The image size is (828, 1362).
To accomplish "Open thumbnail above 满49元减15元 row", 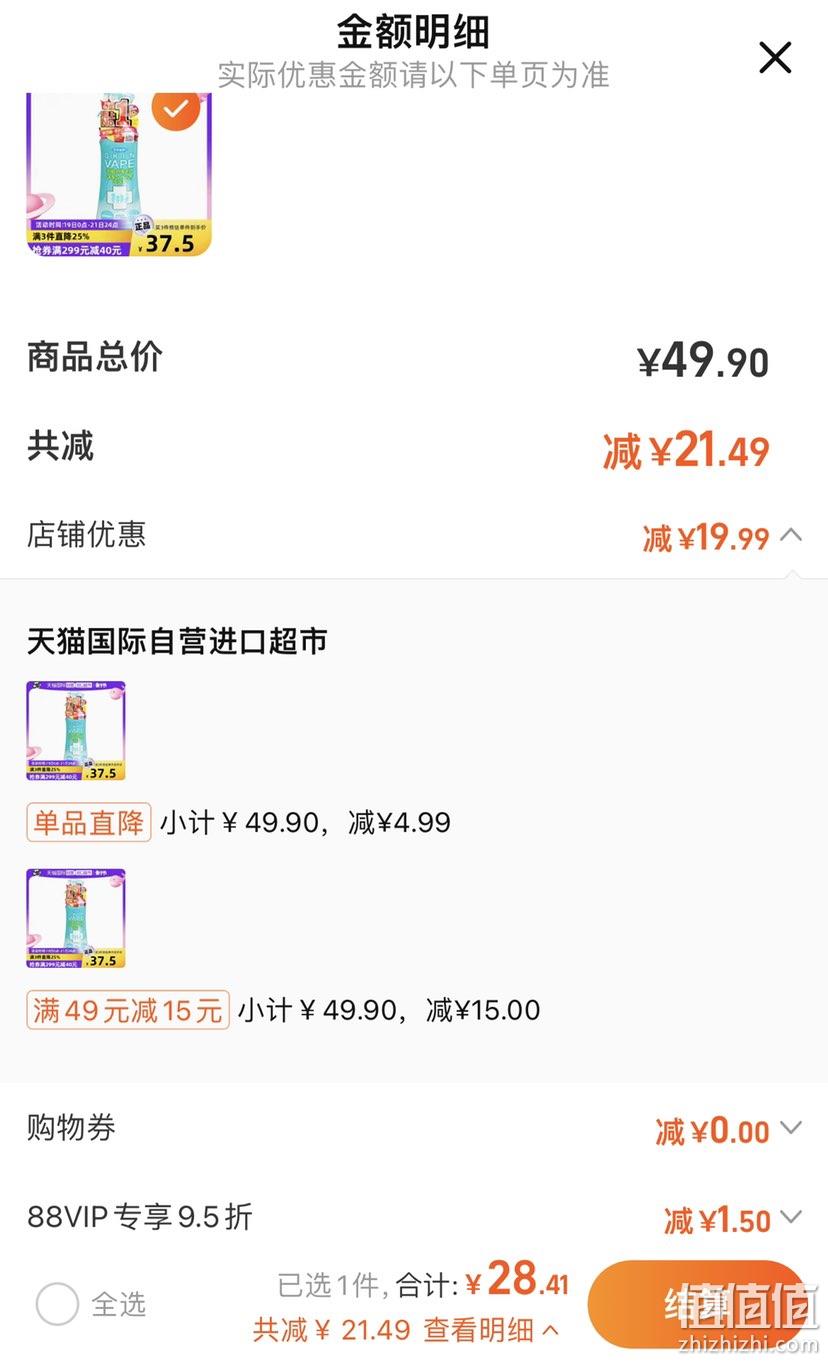I will [x=76, y=919].
